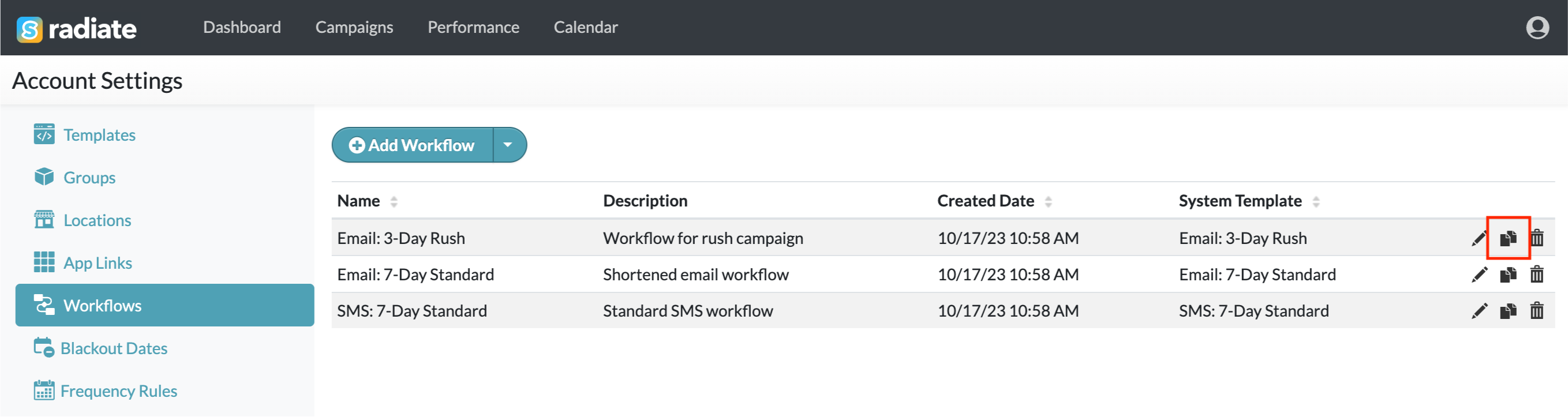1568x417 pixels.
Task: Select name cell Email: 7-Day Standard
Action: (415, 275)
